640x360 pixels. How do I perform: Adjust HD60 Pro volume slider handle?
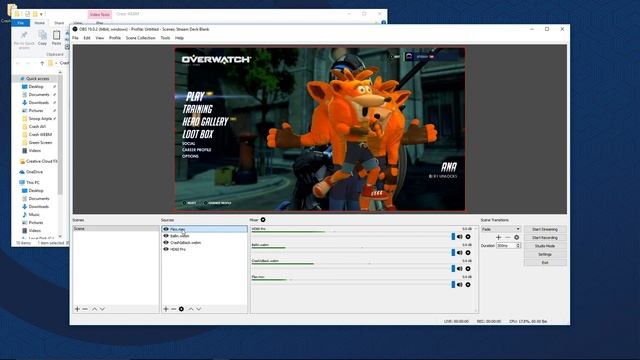(x=453, y=237)
